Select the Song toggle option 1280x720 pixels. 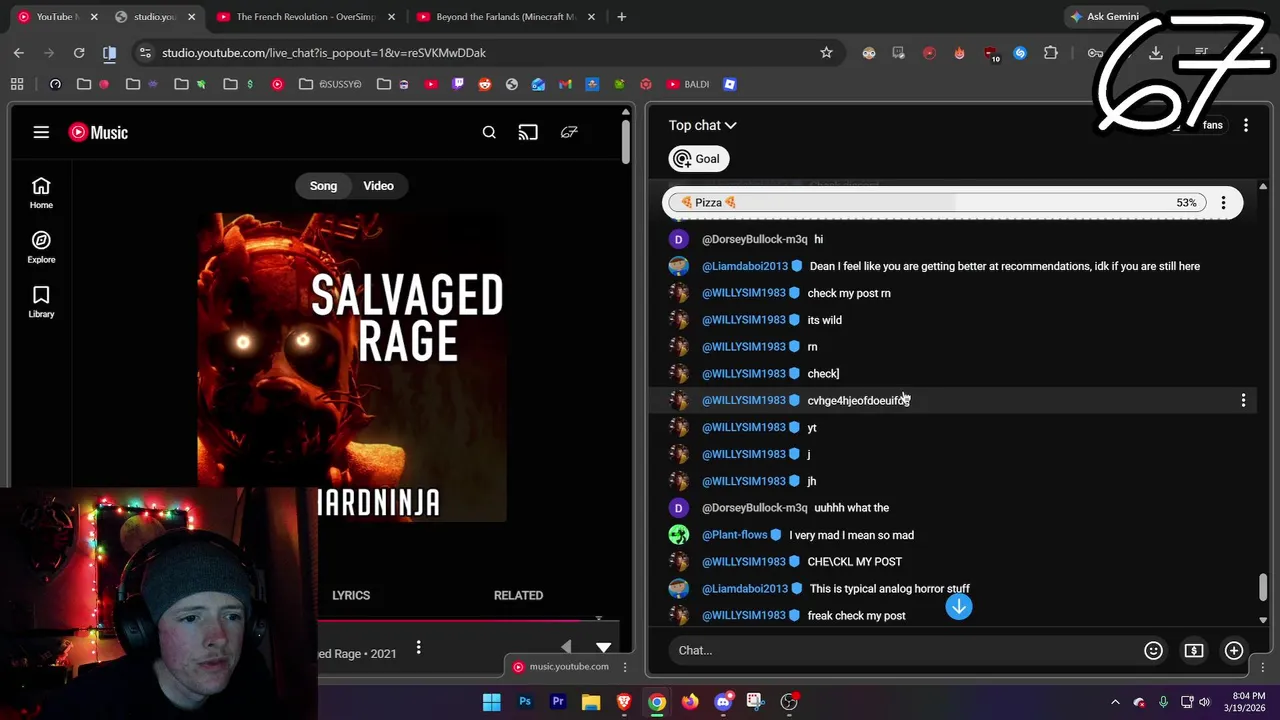[323, 186]
